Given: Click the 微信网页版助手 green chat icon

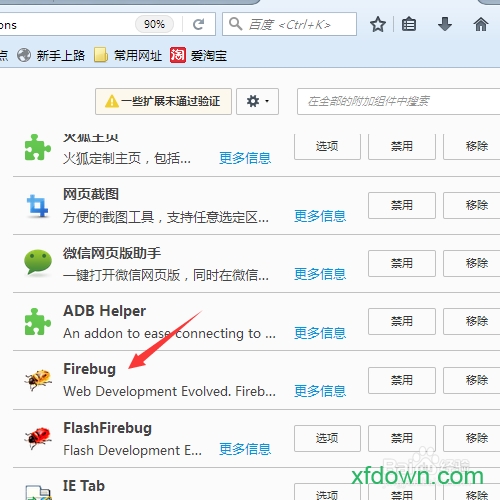Looking at the screenshot, I should click(38, 262).
